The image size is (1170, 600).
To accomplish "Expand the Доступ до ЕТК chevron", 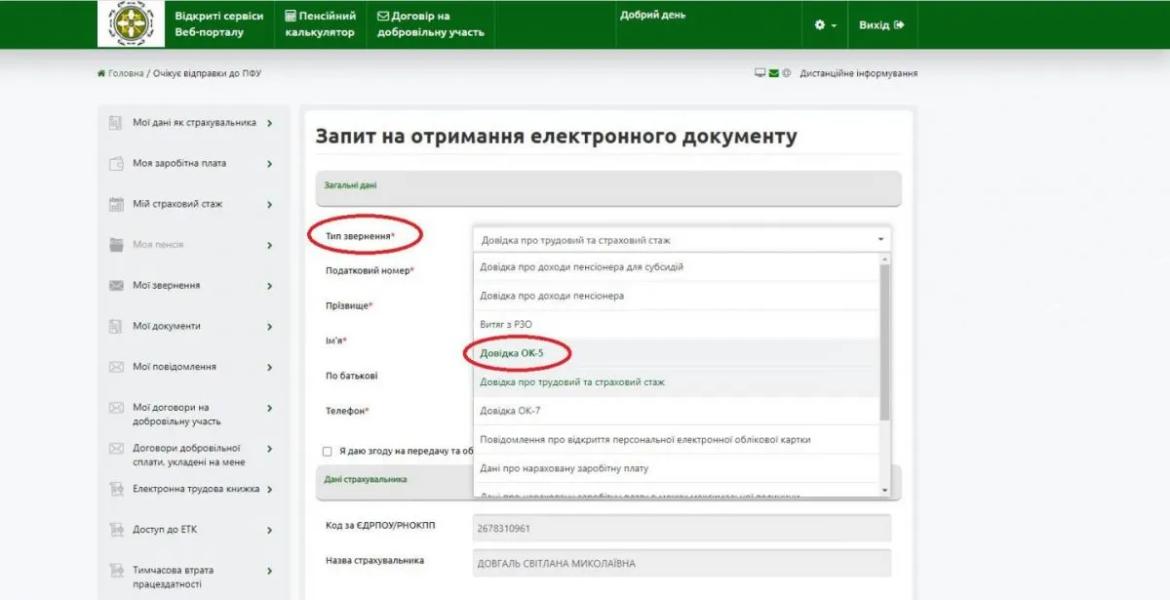I will tap(270, 530).
